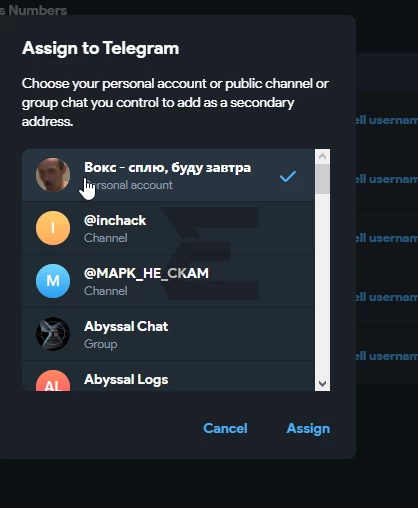Click the blue checkmark on the selected account
This screenshot has height=508, width=418.
pyautogui.click(x=288, y=176)
